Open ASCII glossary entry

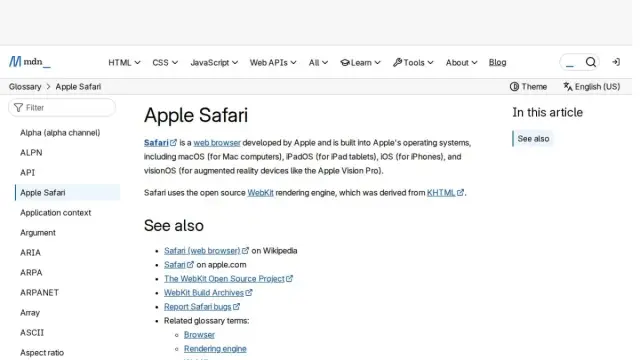(x=32, y=333)
